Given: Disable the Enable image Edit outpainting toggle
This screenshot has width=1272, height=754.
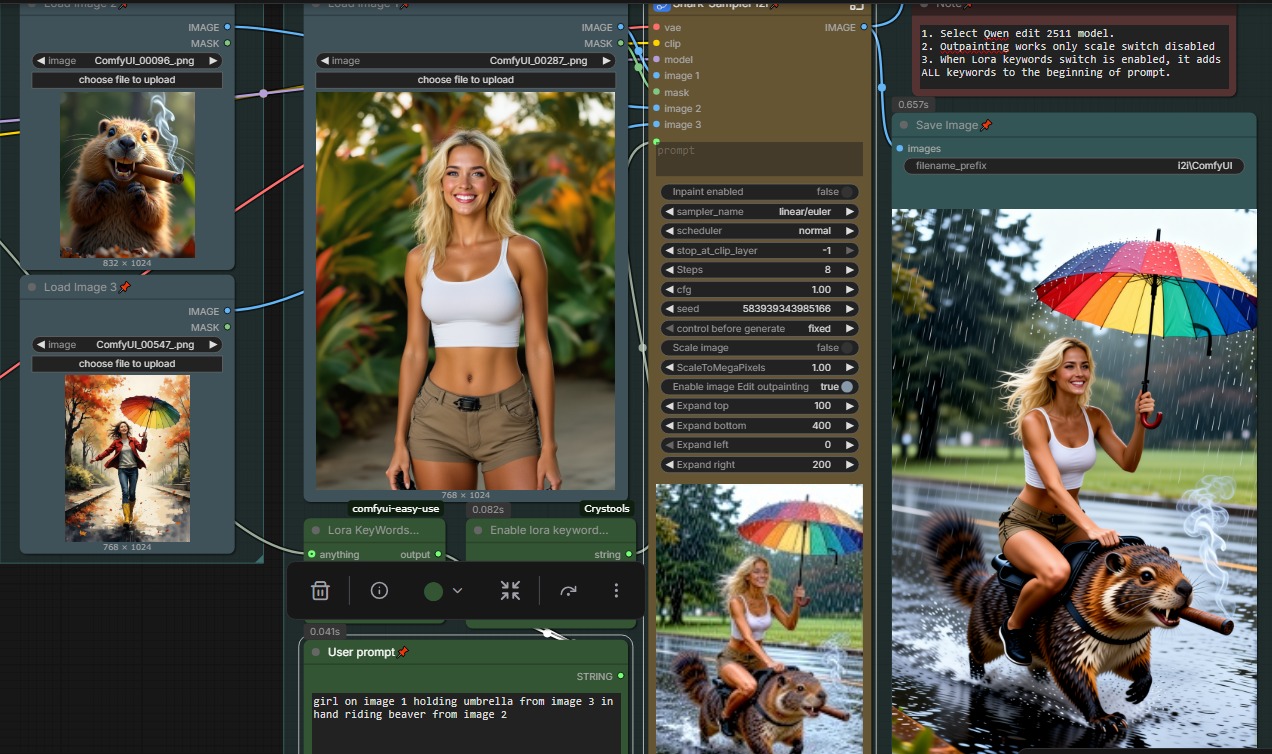Looking at the screenshot, I should [x=847, y=387].
